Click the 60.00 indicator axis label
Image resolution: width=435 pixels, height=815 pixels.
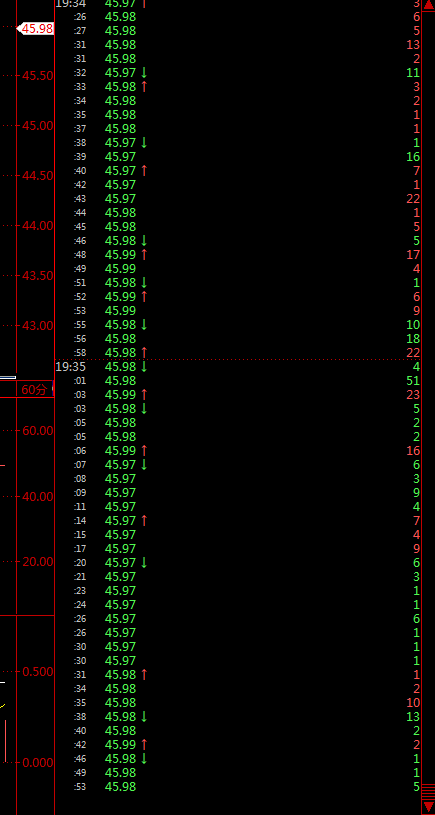(x=37, y=431)
